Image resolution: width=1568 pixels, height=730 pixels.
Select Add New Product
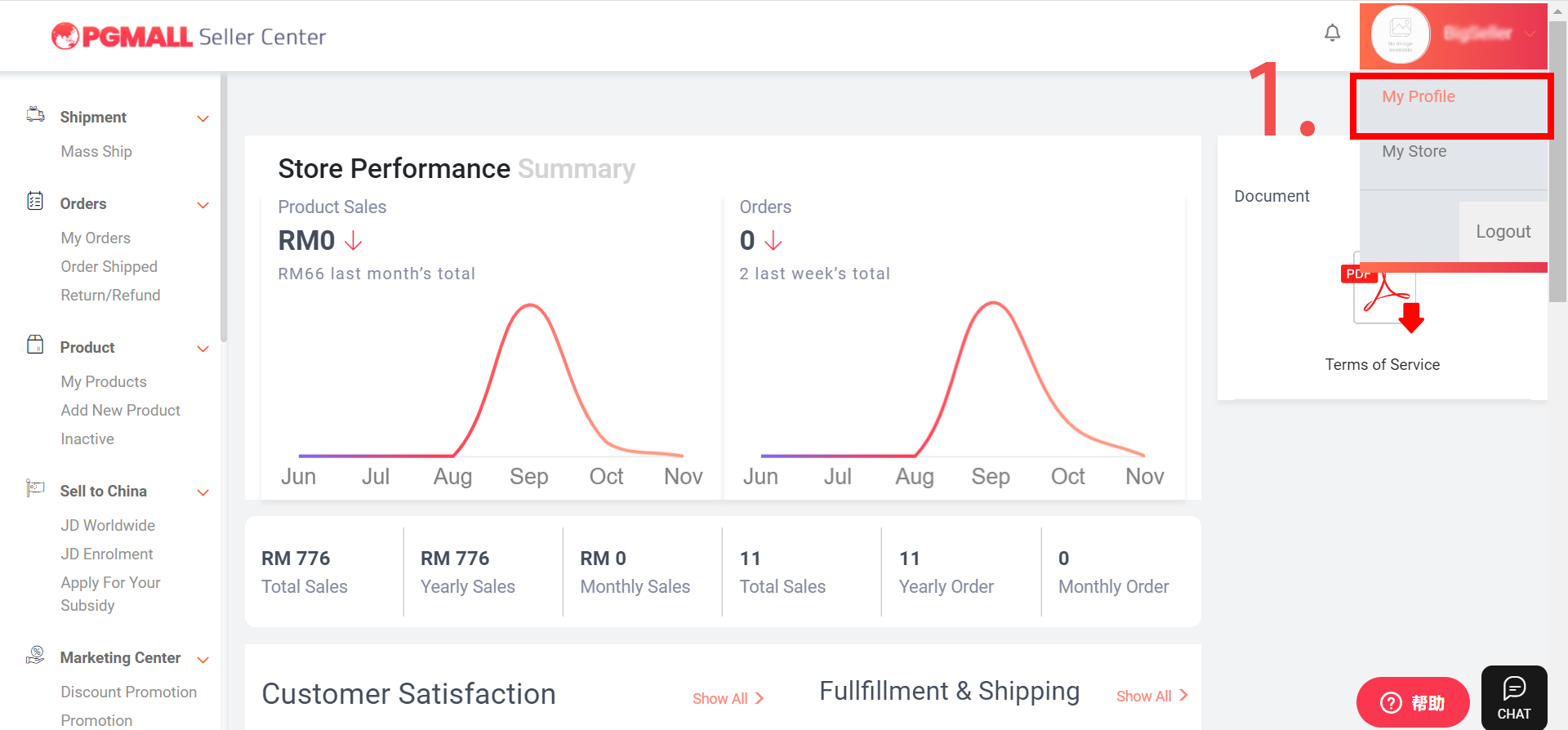(x=120, y=410)
